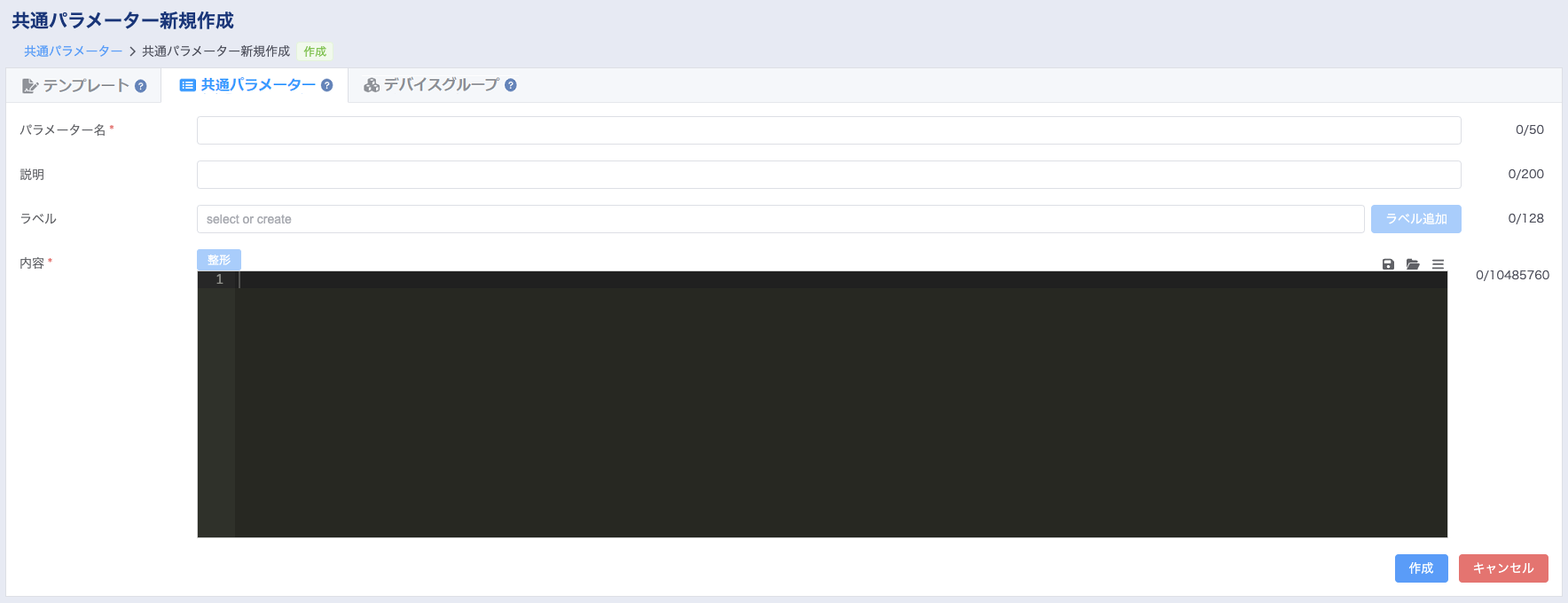Focus the 説明 input field

[828, 175]
